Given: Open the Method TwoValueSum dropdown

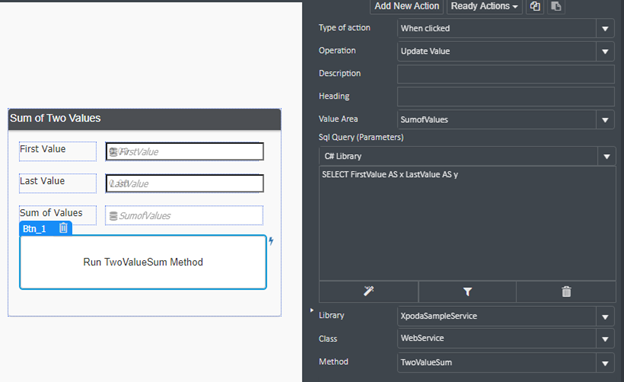Looking at the screenshot, I should (605, 363).
